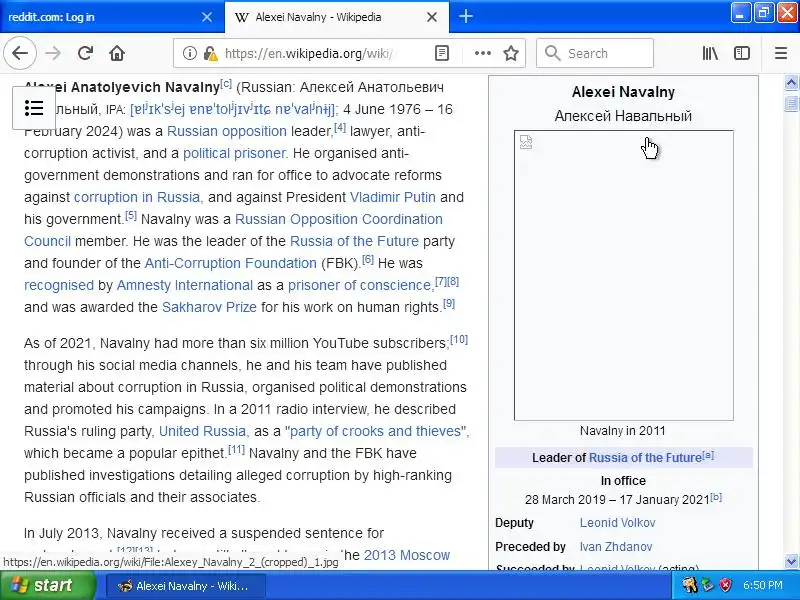Click the broken Navalny infobox image
This screenshot has height=600, width=800.
623,276
